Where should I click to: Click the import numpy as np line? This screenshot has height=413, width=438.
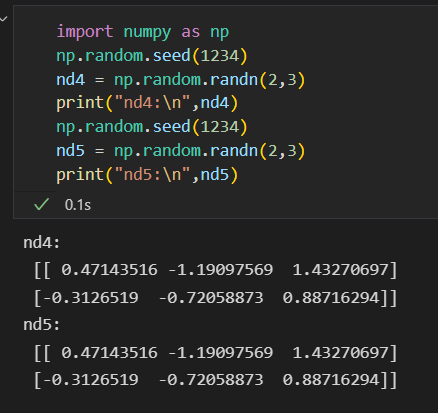143,32
